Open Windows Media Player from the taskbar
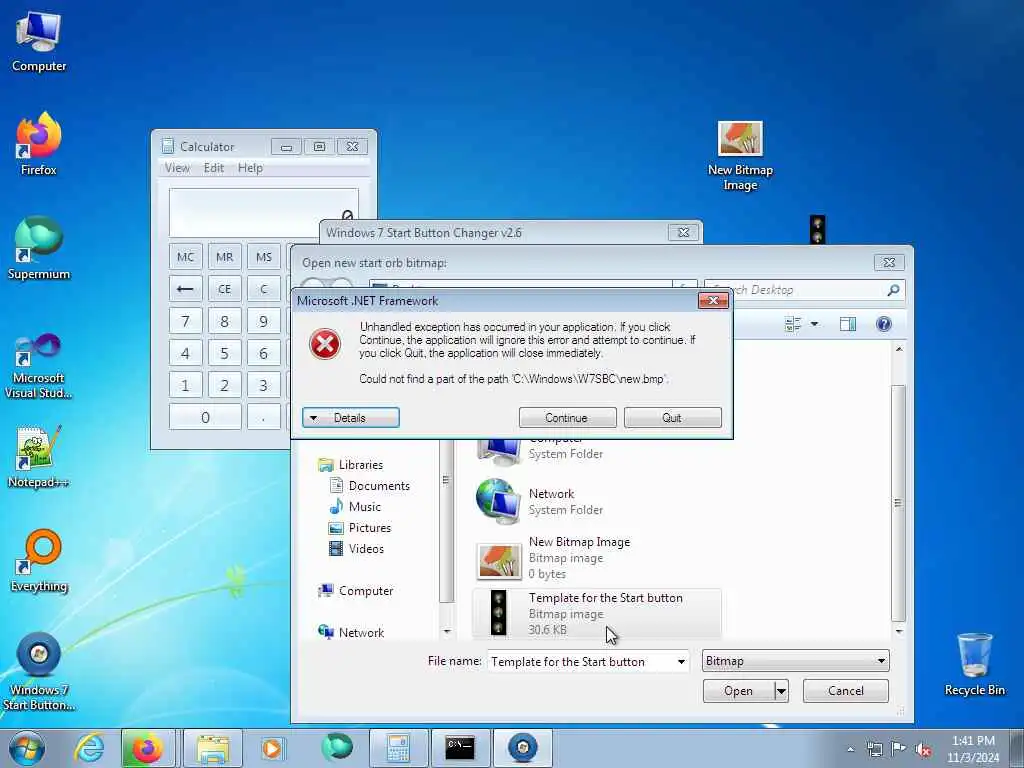 [272, 748]
